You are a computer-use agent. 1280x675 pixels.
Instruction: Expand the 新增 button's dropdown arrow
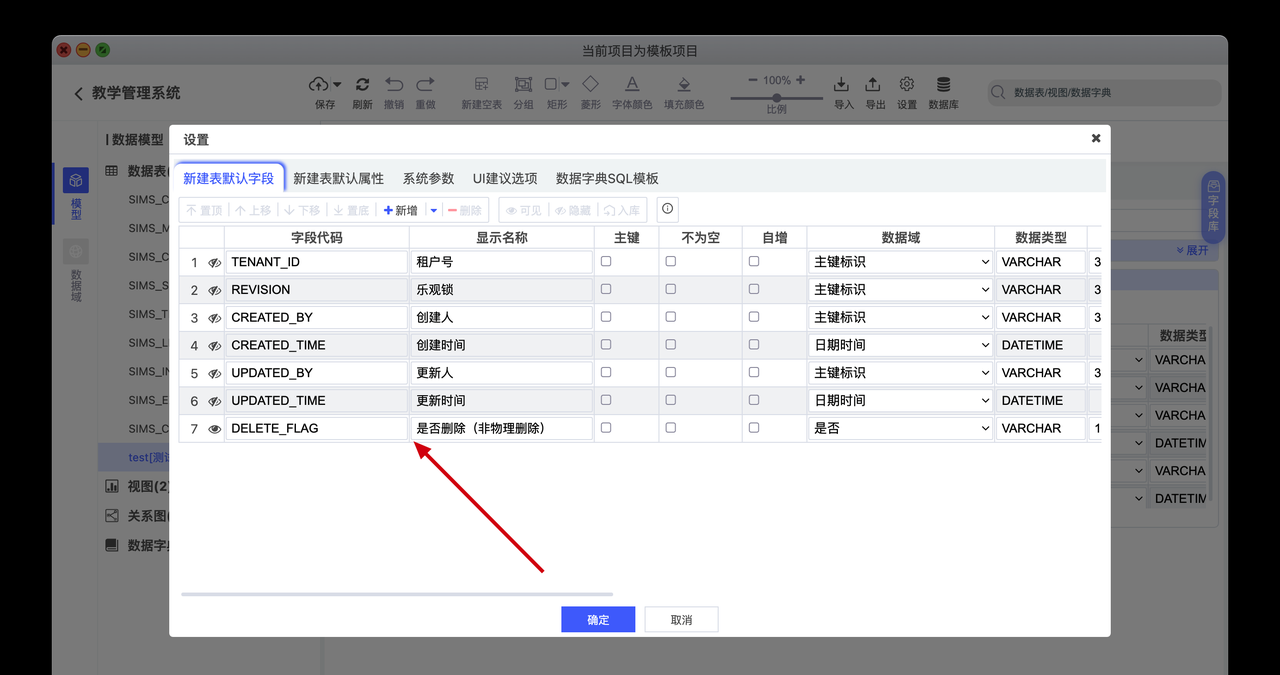pos(433,209)
